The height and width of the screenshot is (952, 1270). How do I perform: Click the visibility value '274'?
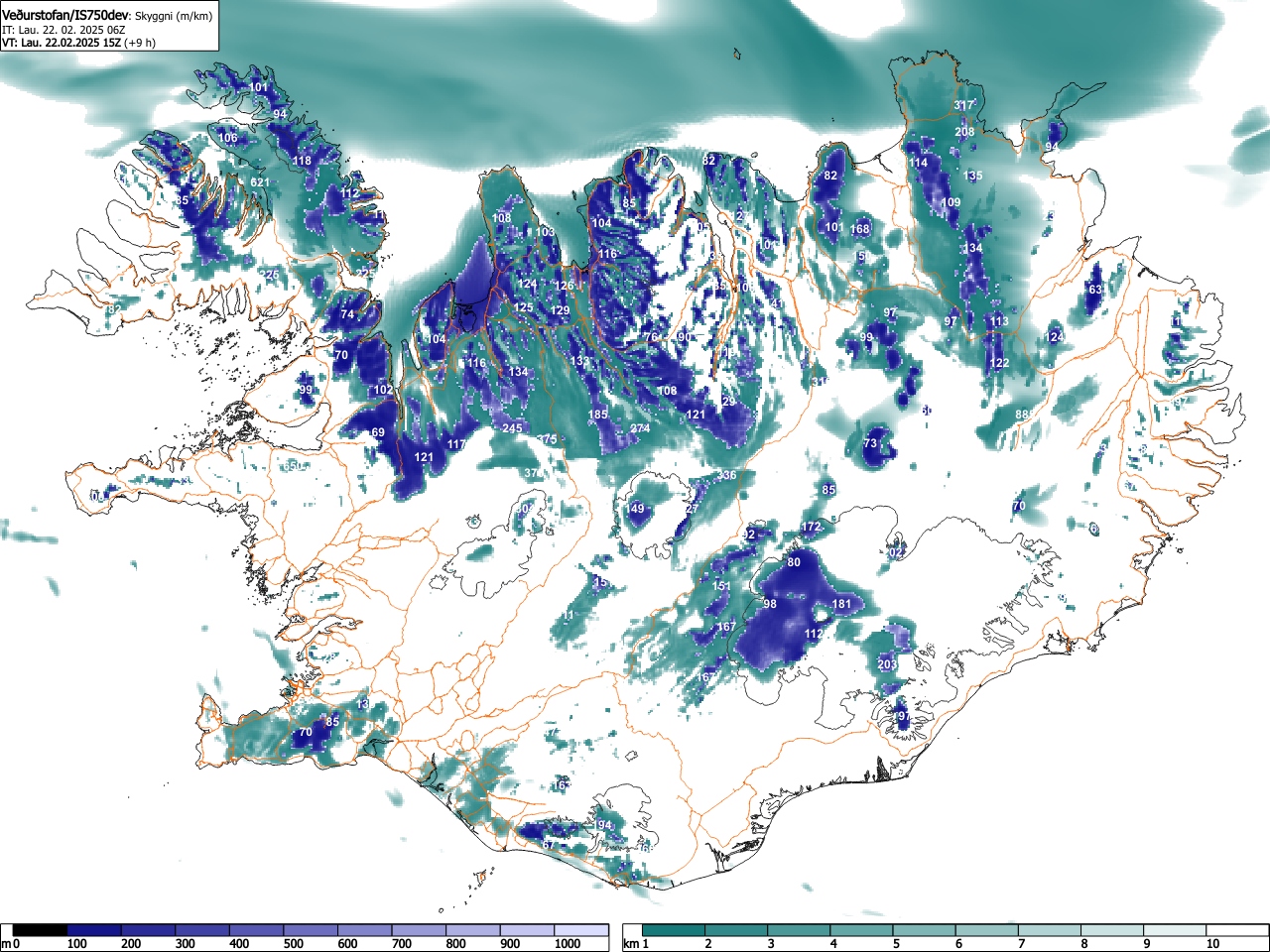(x=640, y=428)
